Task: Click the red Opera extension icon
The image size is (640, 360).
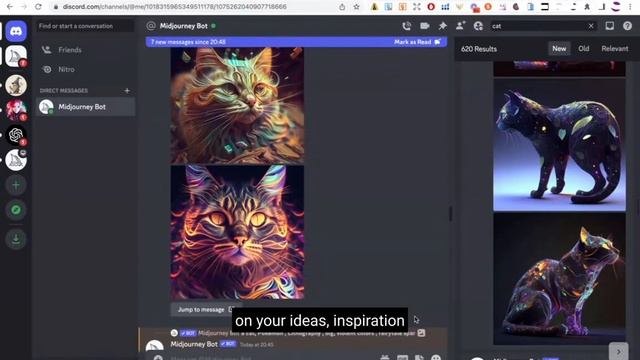Action: (431, 7)
